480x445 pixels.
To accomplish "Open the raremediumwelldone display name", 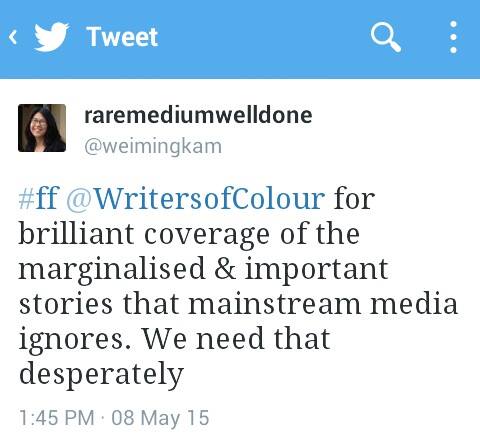I will (x=198, y=115).
